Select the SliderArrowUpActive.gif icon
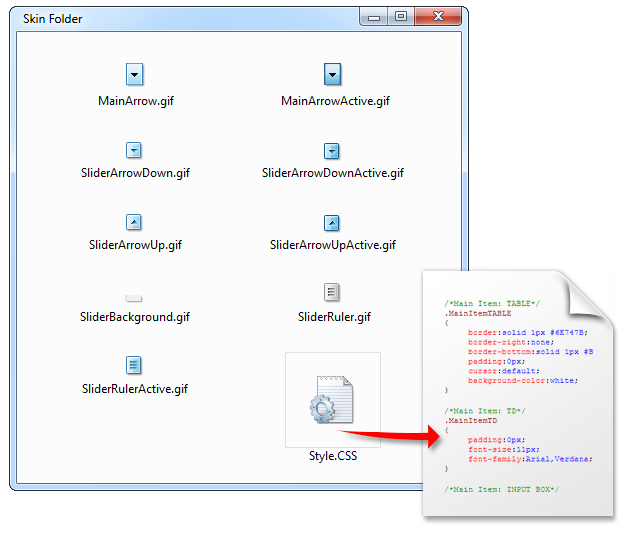640x540 pixels. [331, 223]
